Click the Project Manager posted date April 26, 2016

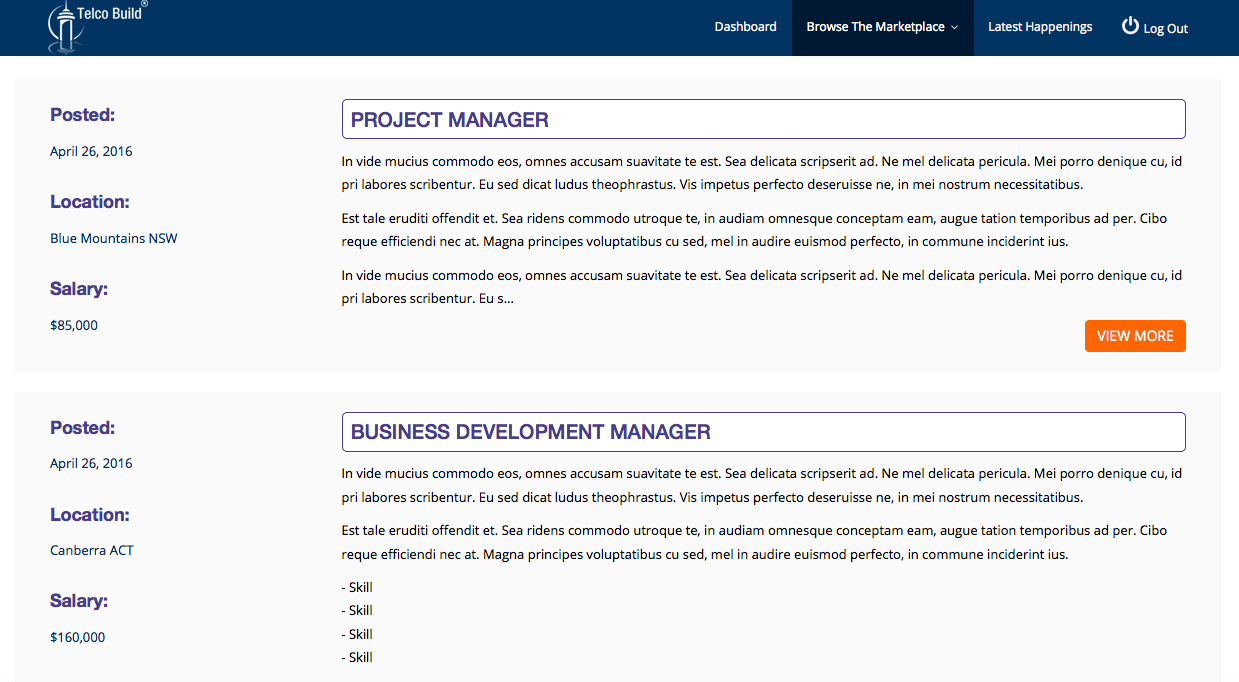point(91,151)
